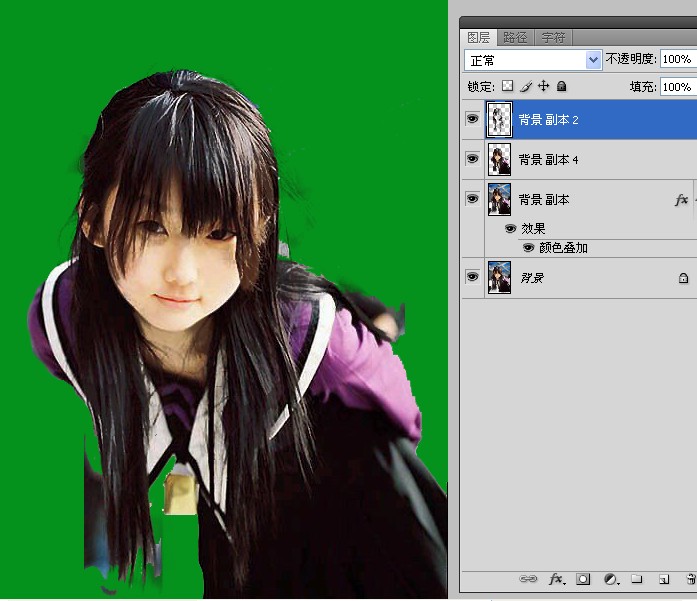Select the 背景 副本 layer name
Image resolution: width=697 pixels, height=601 pixels.
(x=544, y=200)
